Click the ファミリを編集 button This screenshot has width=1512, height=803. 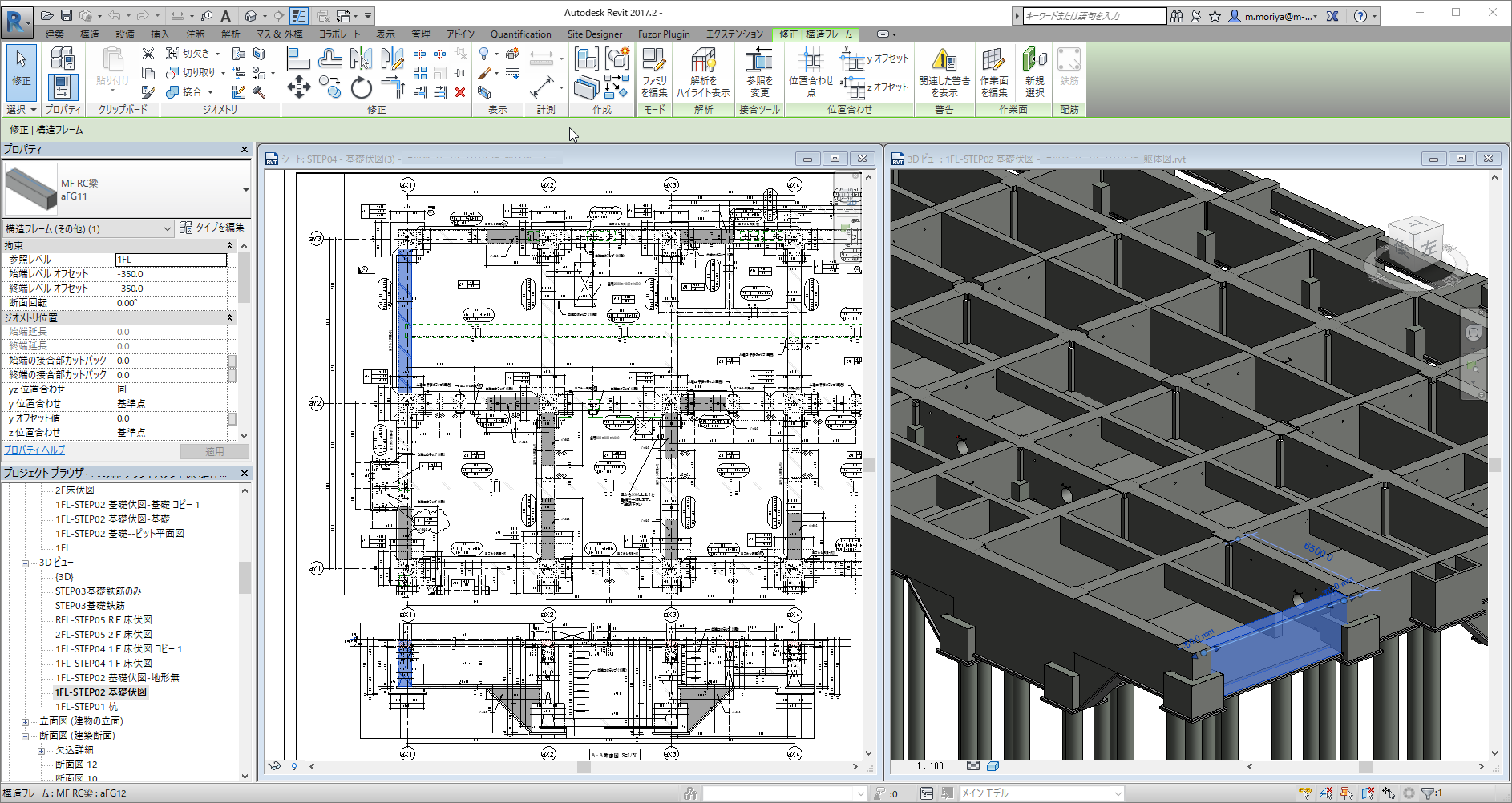tap(654, 72)
